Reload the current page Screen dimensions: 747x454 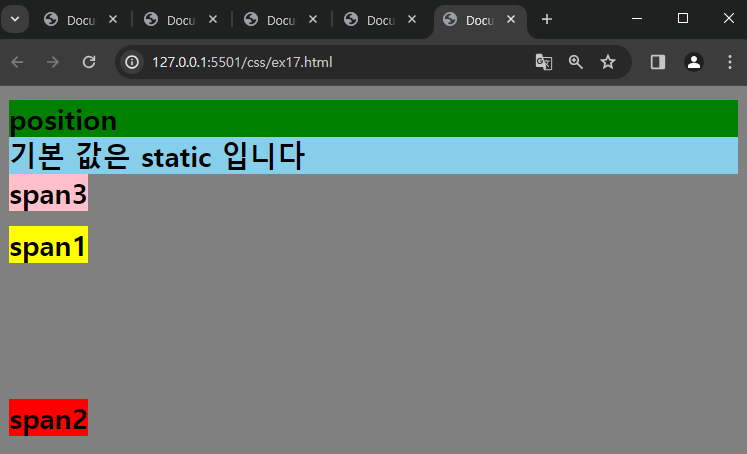click(x=89, y=62)
